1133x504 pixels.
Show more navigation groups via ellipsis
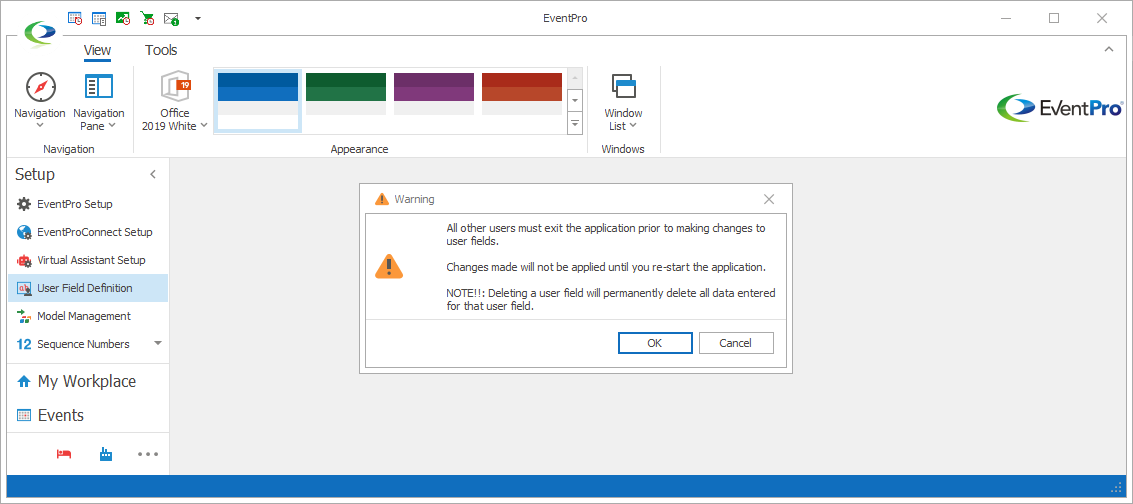[x=147, y=454]
